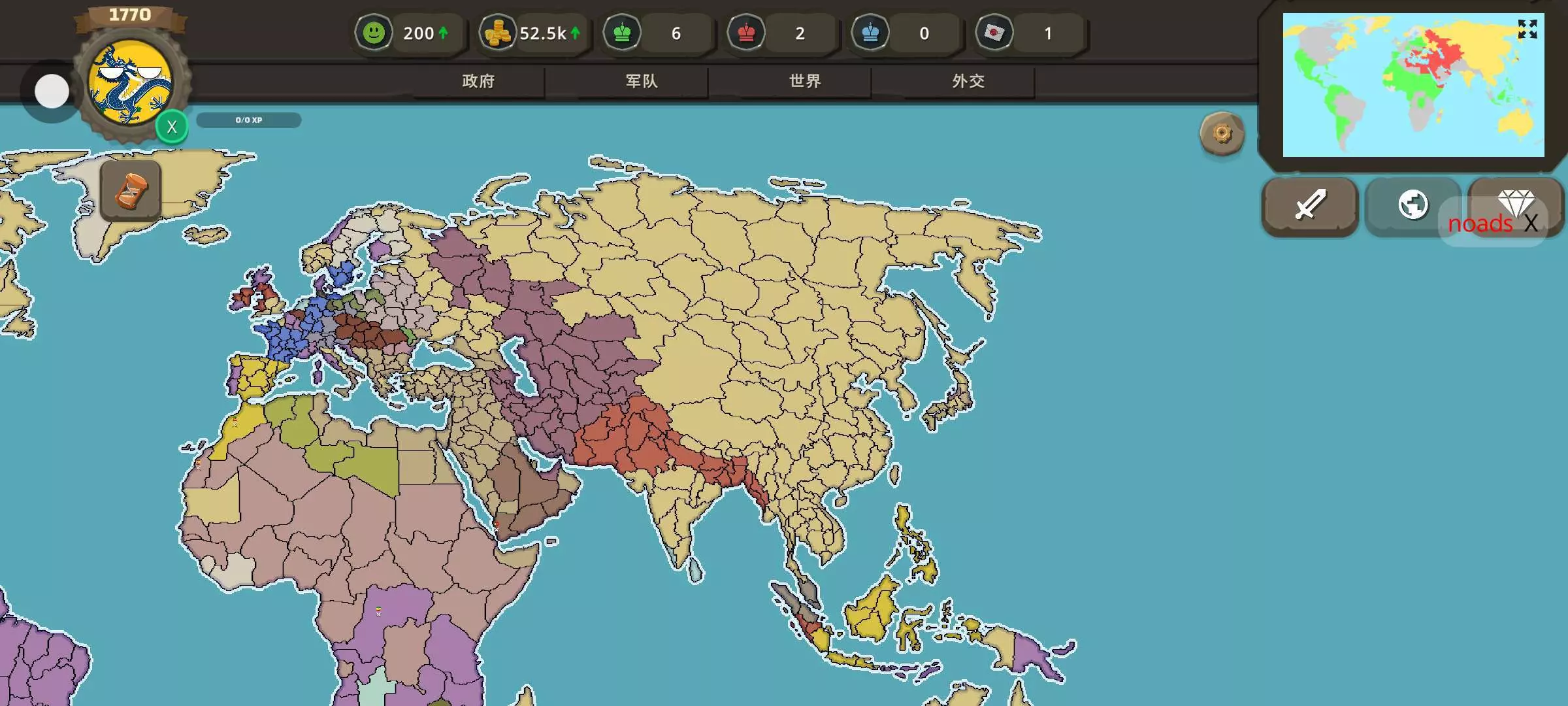
Task: Toggle the white circle joystick control
Action: coord(52,92)
